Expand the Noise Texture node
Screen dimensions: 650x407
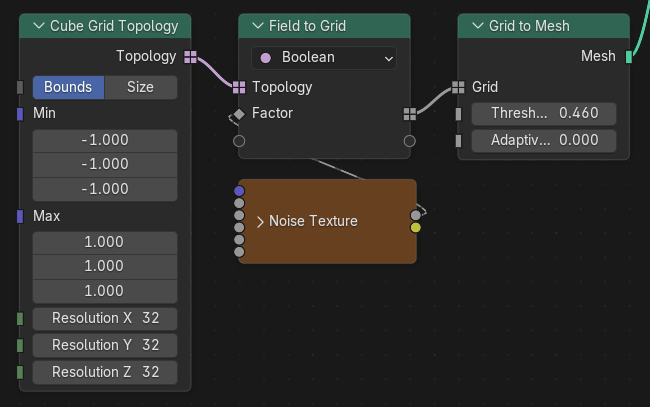click(260, 222)
